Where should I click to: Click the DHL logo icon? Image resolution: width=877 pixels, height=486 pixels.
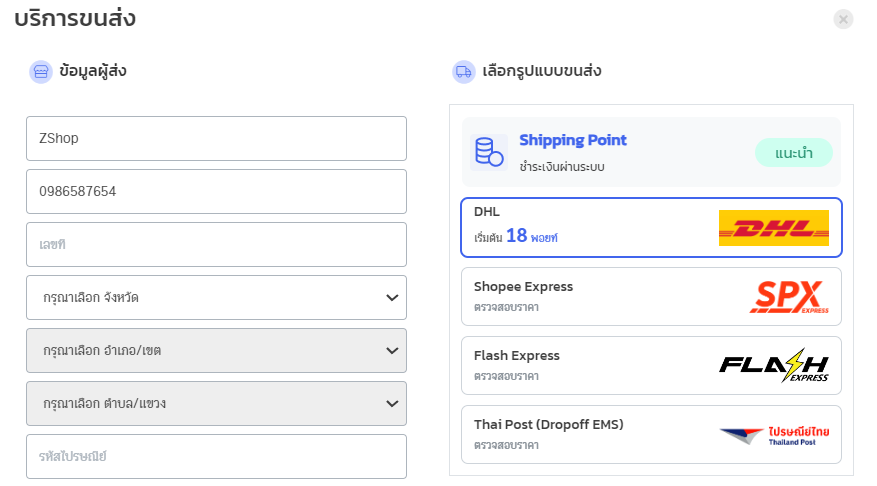[773, 228]
